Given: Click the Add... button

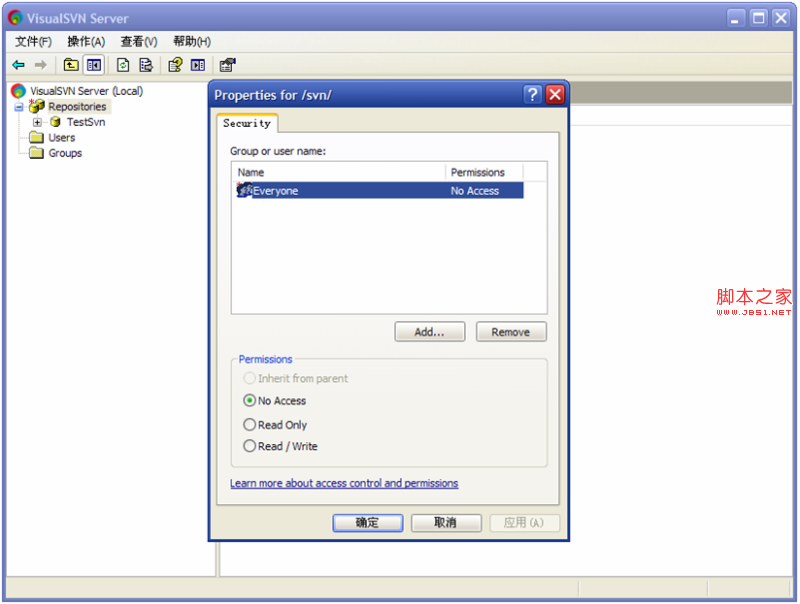Looking at the screenshot, I should [x=430, y=332].
